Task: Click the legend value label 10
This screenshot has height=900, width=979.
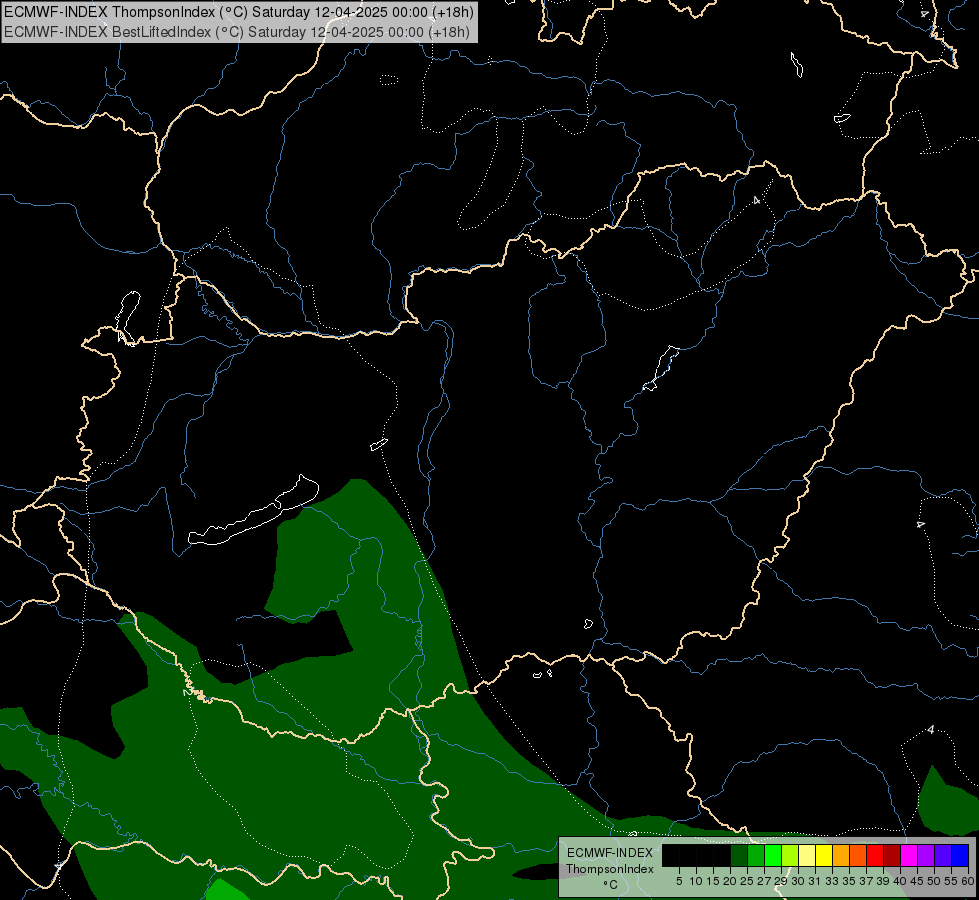Action: (696, 881)
